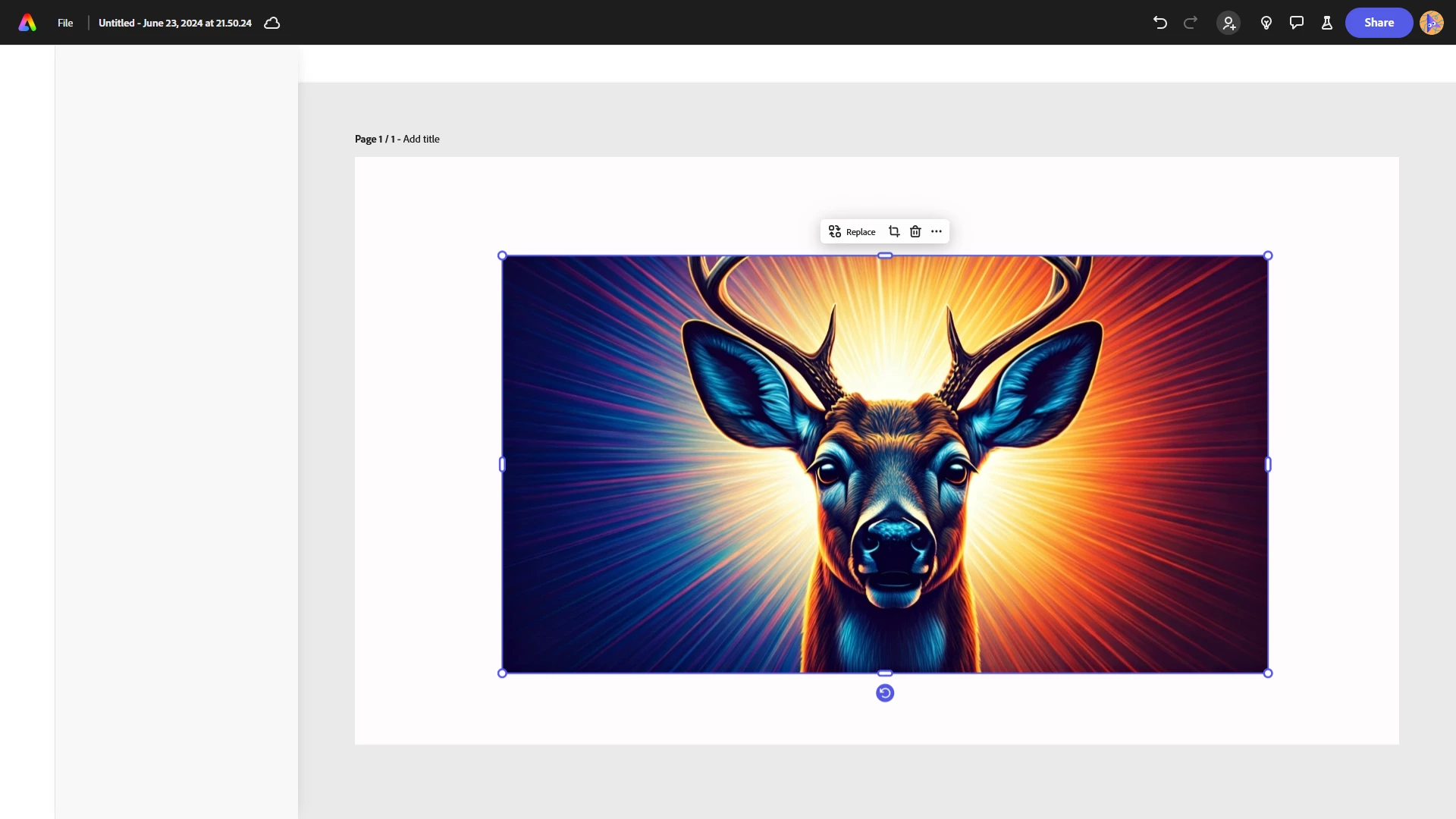
Task: Click the redo arrow icon
Action: 1191,23
